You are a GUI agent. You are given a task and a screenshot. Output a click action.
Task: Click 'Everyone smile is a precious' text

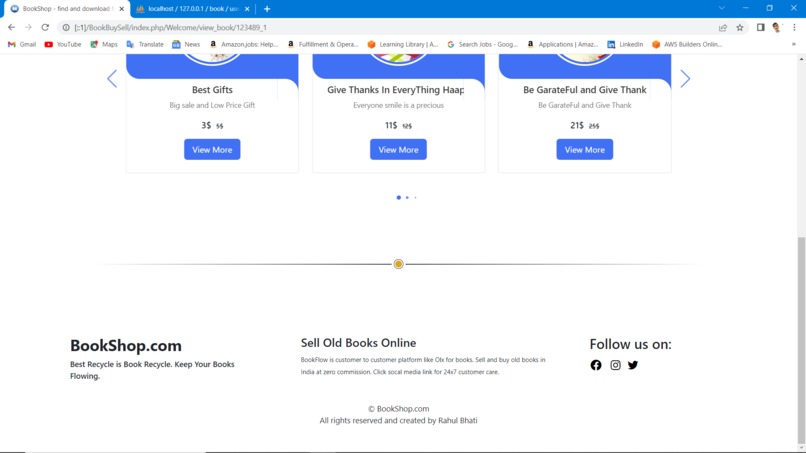[x=398, y=105]
